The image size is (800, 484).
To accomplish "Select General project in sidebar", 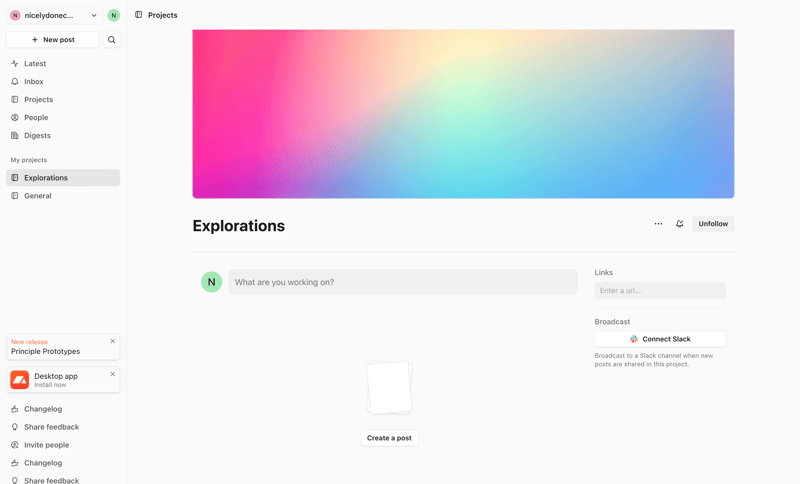I will [63, 196].
